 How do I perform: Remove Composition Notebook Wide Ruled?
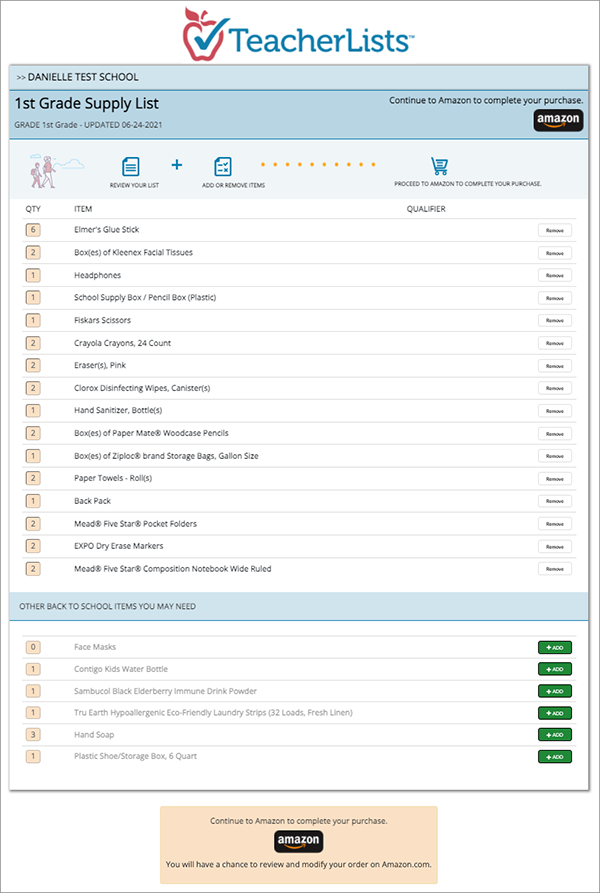[555, 569]
